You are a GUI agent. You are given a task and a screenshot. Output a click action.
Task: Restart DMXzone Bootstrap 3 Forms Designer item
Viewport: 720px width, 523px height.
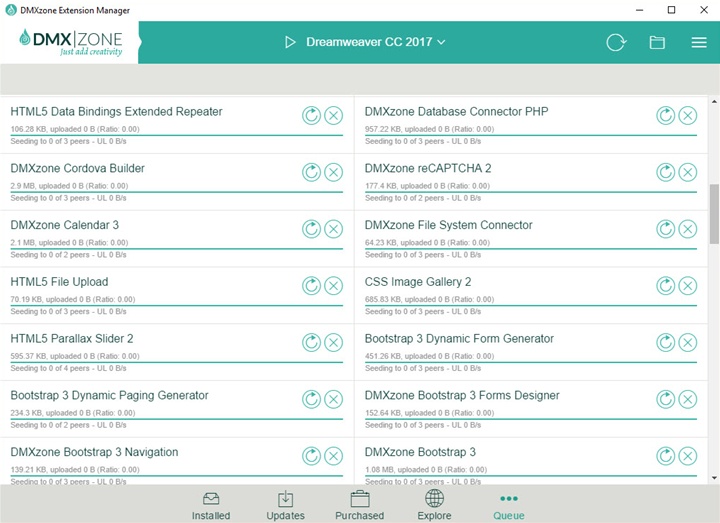click(665, 399)
